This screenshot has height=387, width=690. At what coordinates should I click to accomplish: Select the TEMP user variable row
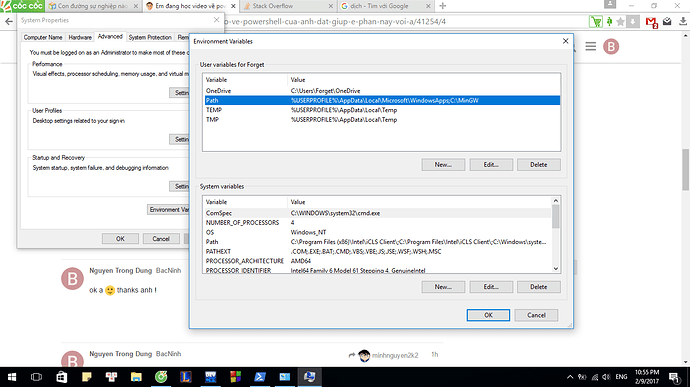382,110
